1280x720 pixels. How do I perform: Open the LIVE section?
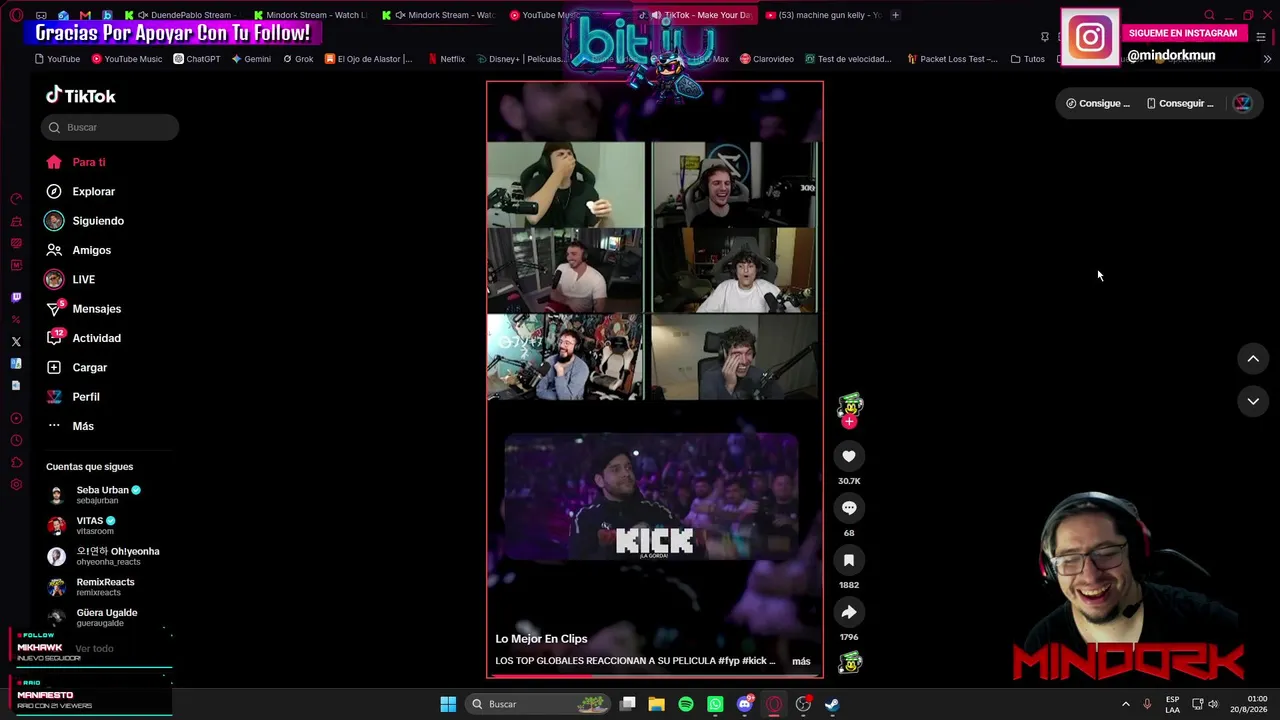[70, 279]
